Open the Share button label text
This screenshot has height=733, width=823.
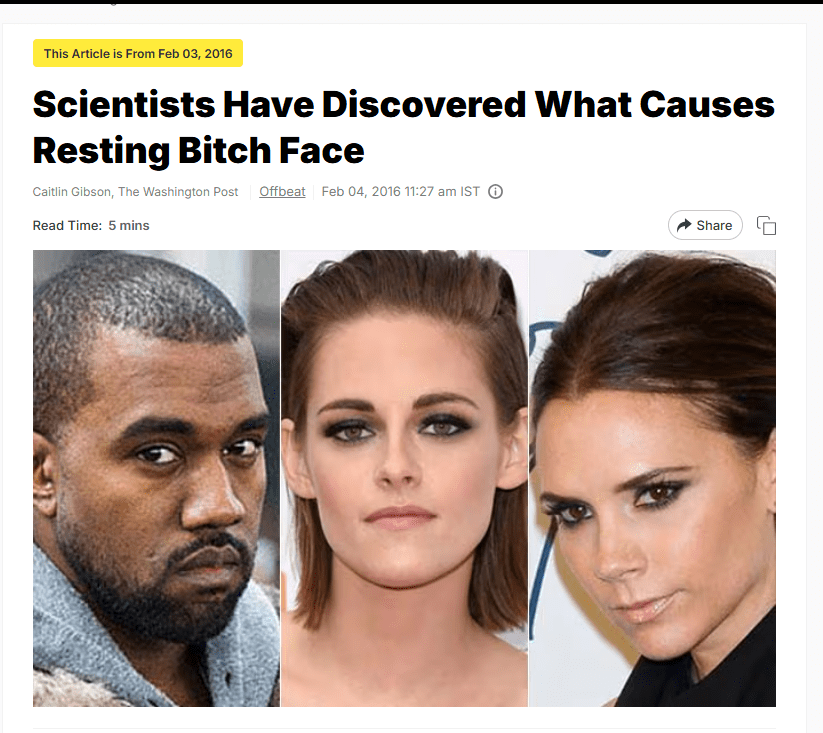tap(714, 225)
